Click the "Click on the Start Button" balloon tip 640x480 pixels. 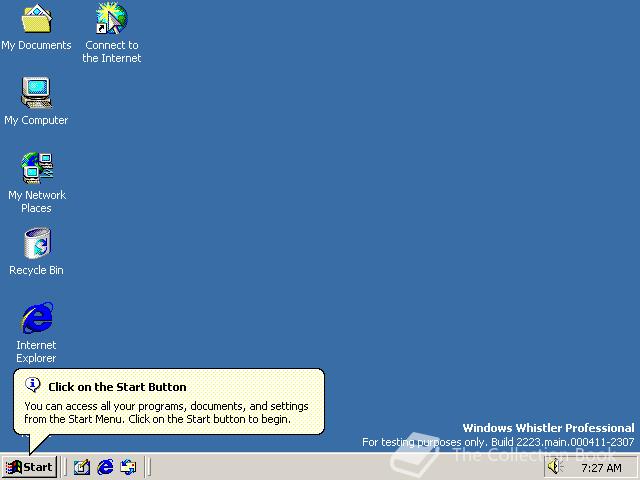click(x=169, y=402)
